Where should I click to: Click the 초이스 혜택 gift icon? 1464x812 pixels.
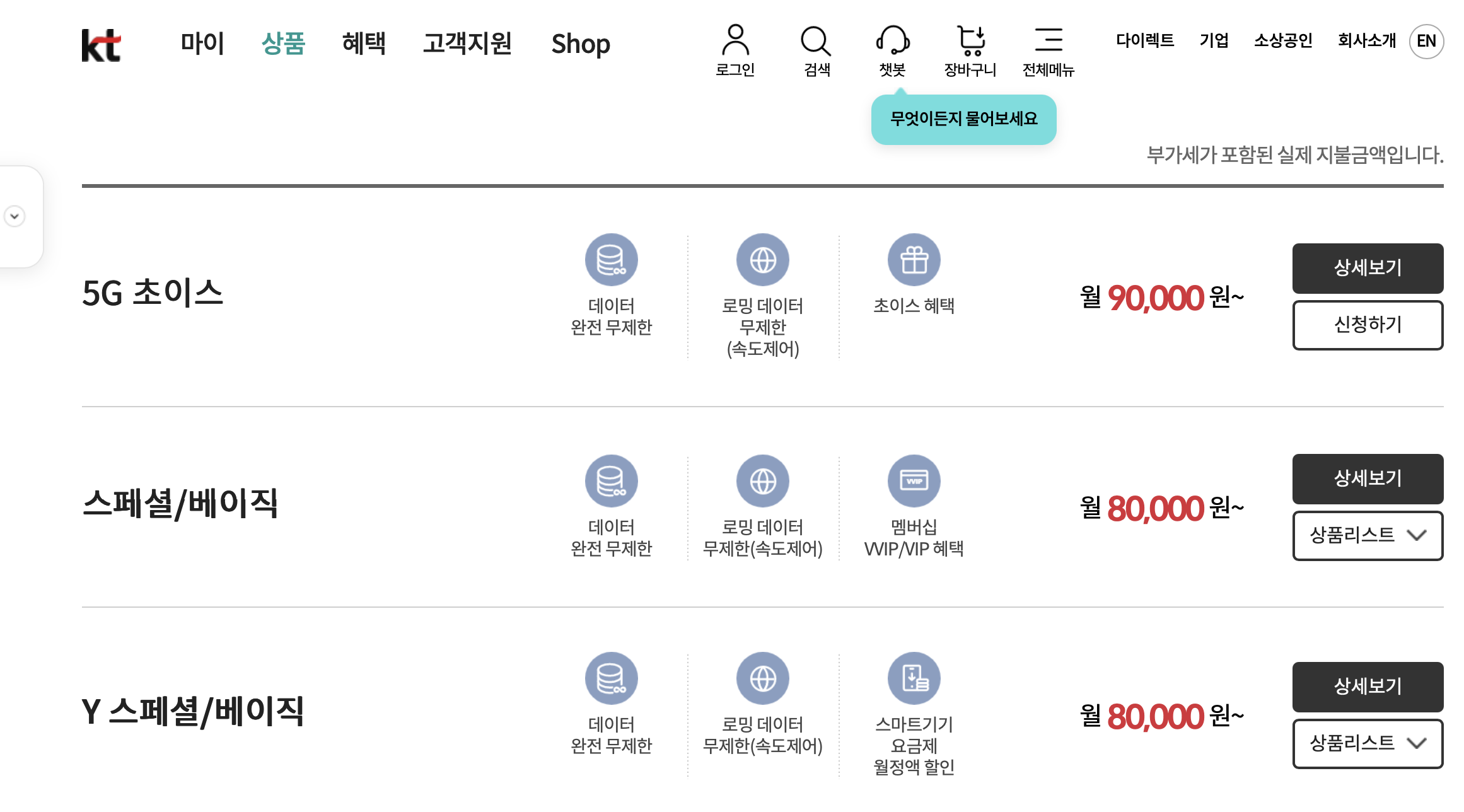pyautogui.click(x=914, y=260)
